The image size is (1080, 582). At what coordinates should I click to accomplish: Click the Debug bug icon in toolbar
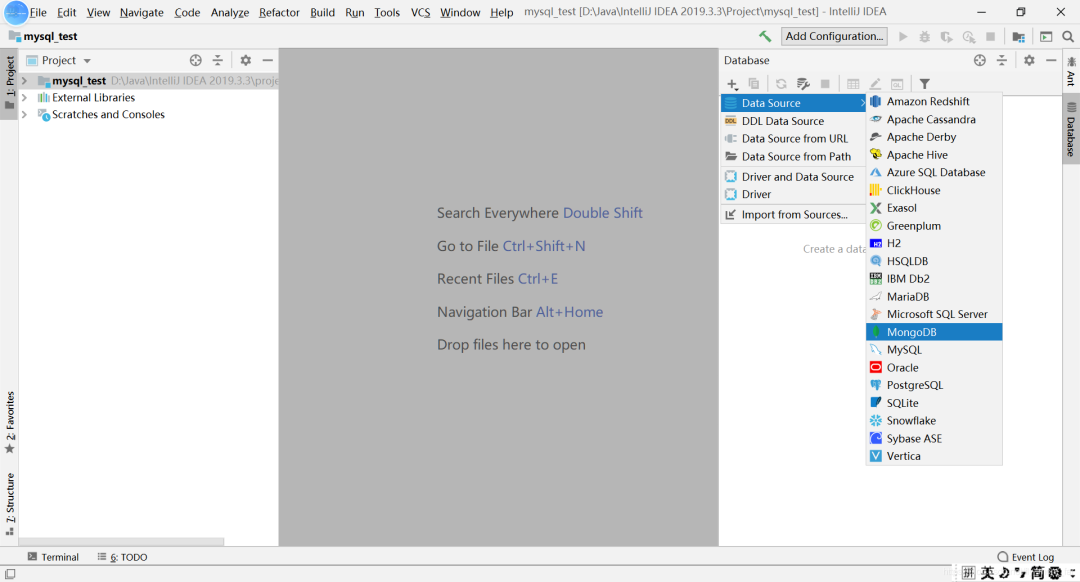click(925, 37)
